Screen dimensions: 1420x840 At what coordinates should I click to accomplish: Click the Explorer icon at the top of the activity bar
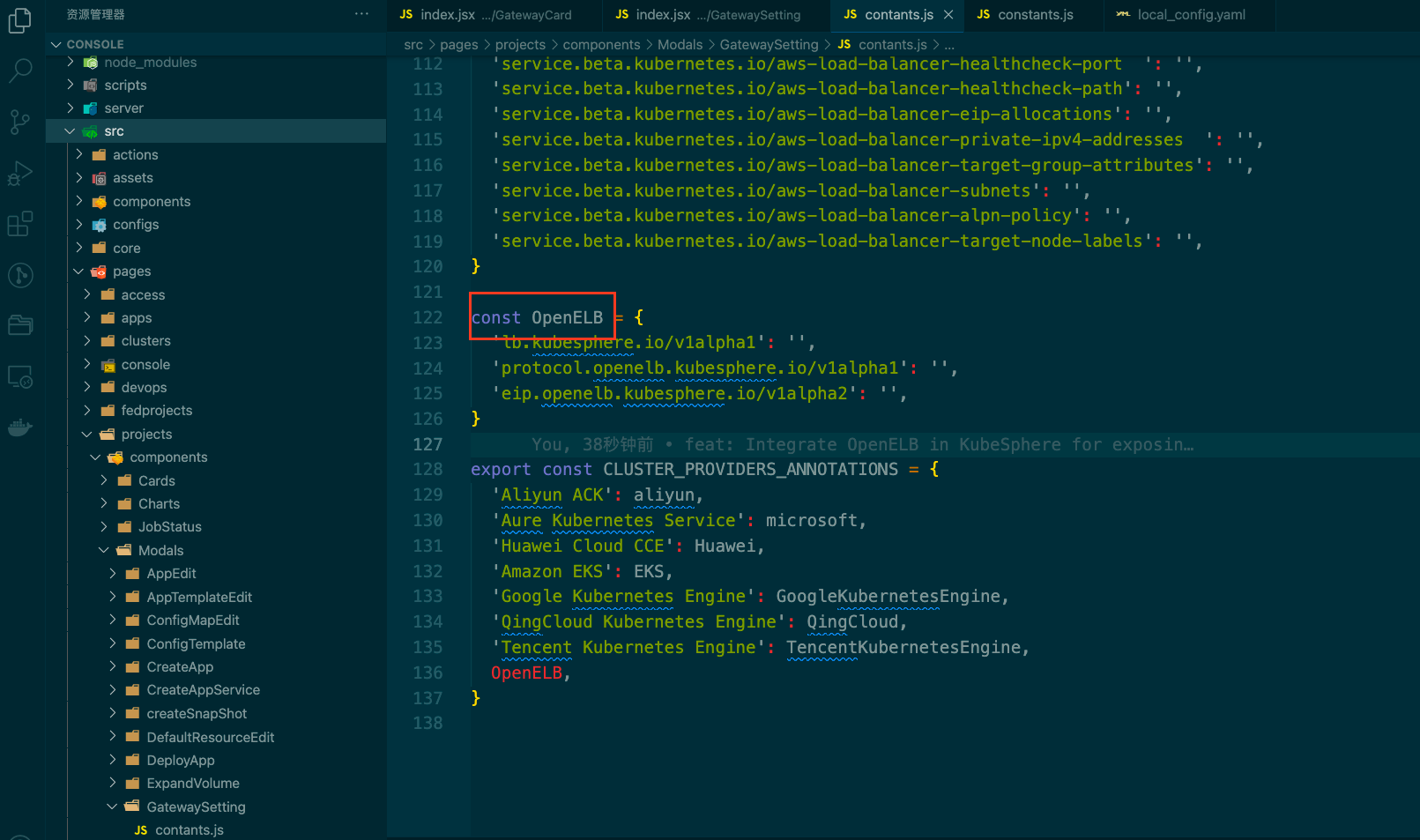point(19,20)
